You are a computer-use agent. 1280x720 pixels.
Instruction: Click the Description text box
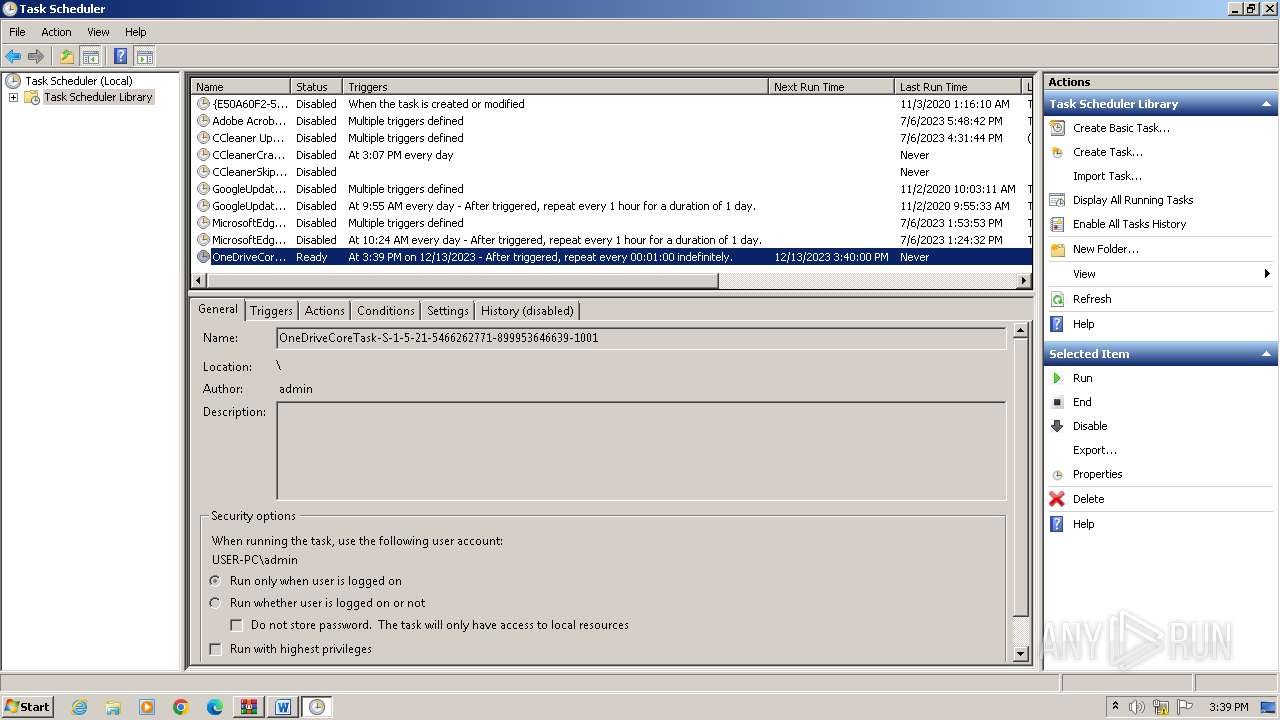click(641, 451)
